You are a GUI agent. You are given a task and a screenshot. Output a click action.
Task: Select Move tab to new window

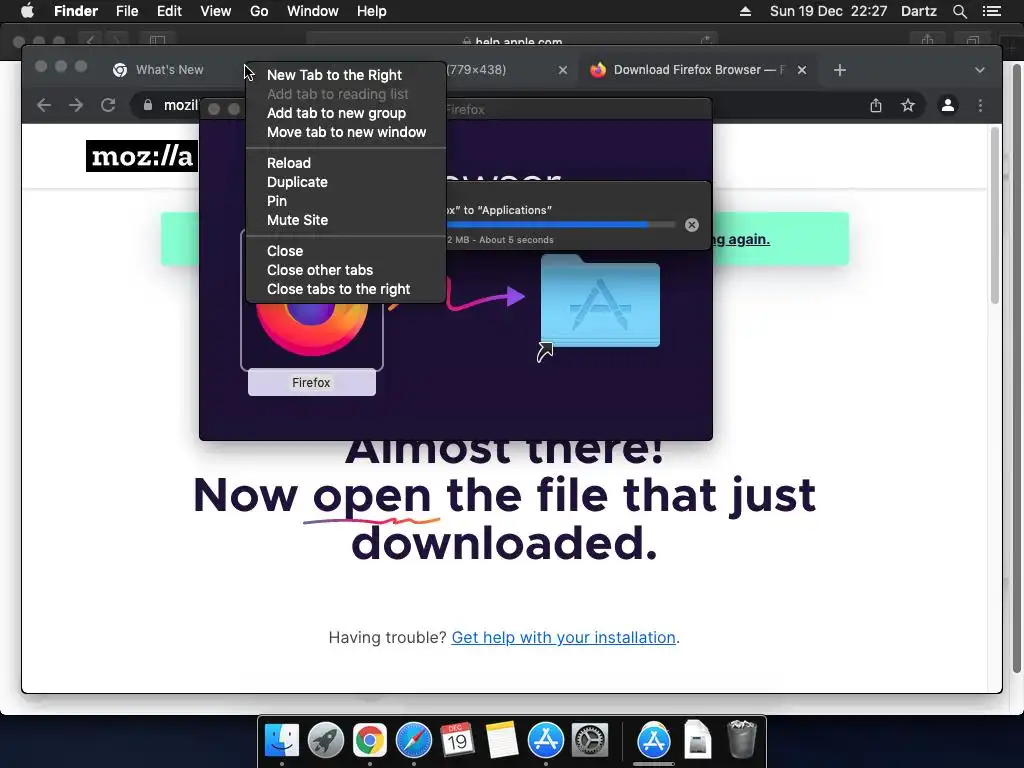(346, 132)
